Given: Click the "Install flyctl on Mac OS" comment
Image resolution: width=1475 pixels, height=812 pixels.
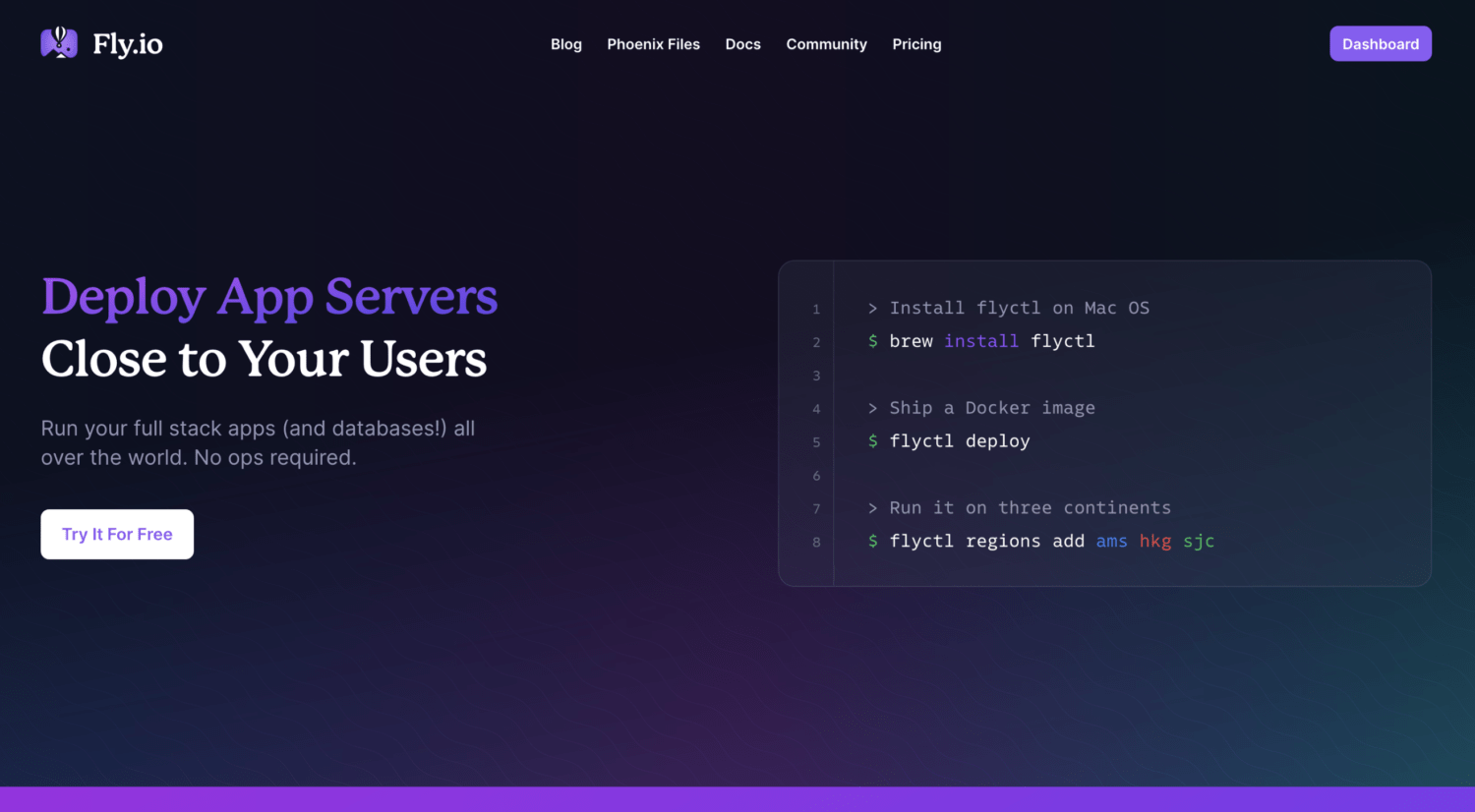Looking at the screenshot, I should 1019,308.
